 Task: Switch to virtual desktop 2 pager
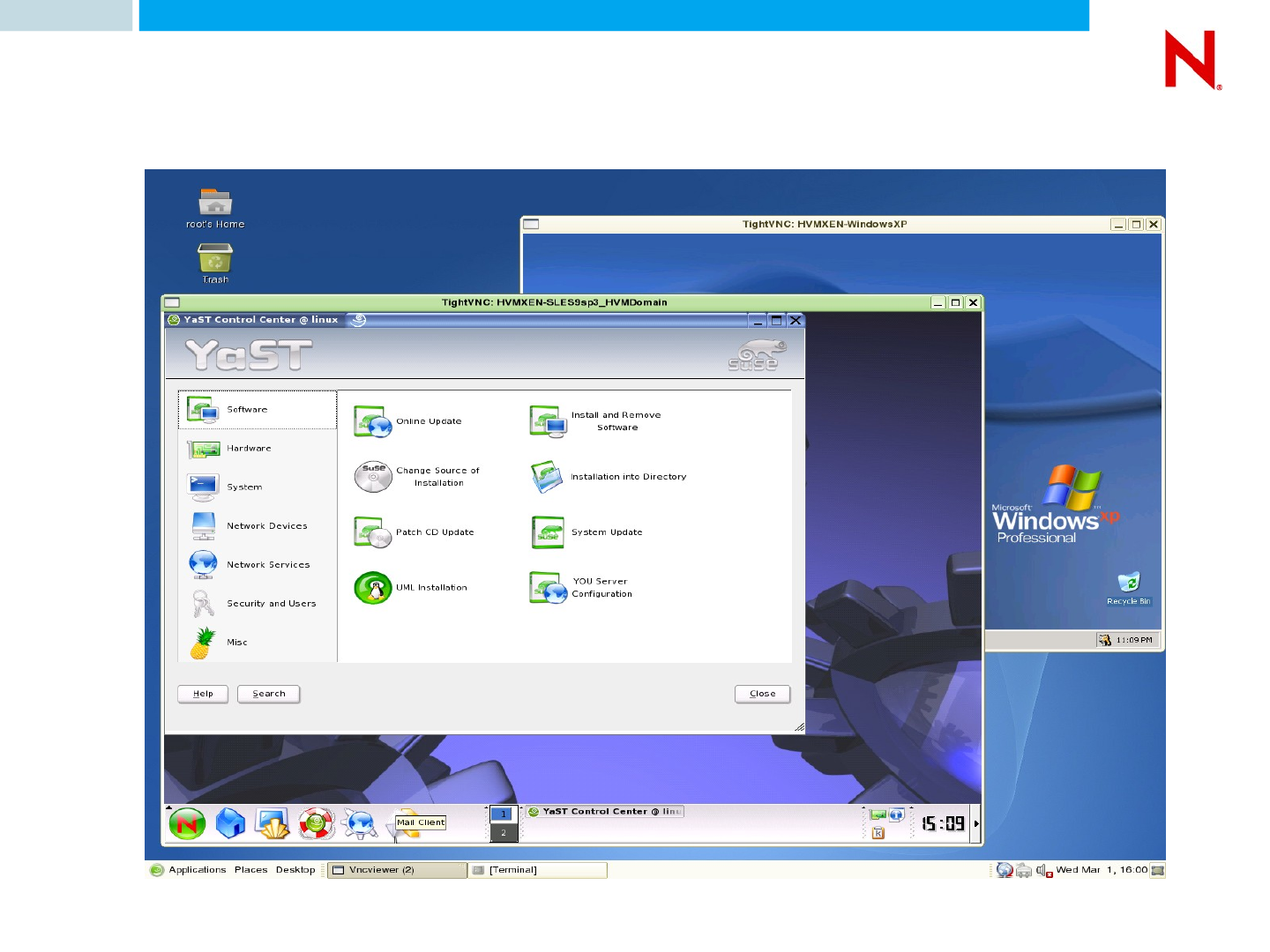tap(504, 833)
